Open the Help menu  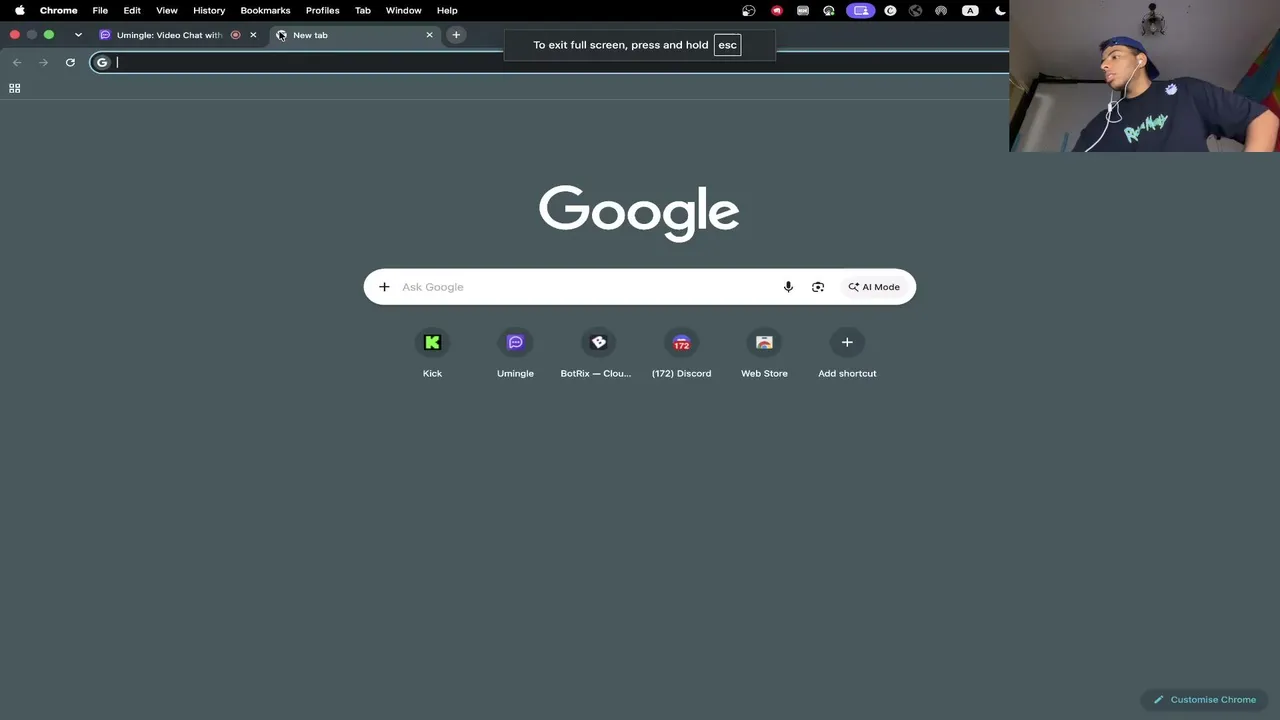[447, 10]
